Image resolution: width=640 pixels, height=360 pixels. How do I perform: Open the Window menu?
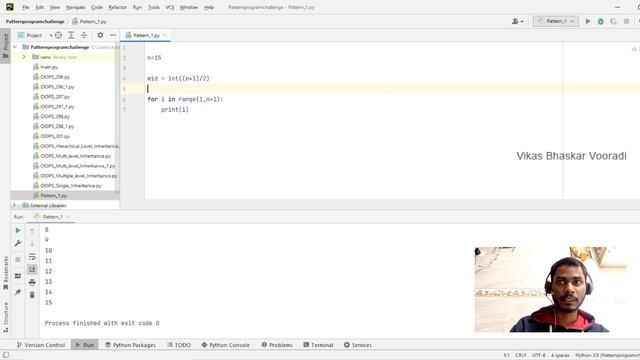tap(189, 7)
